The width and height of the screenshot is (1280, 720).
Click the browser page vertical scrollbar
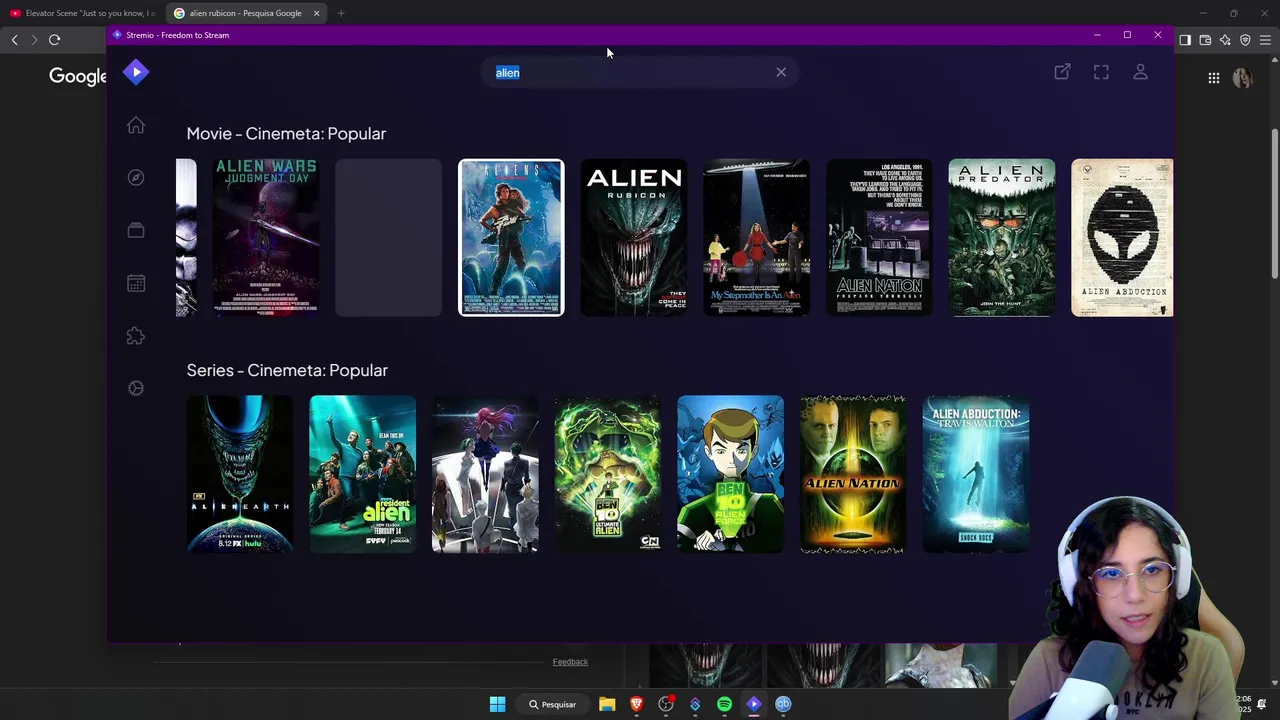coord(1274,205)
